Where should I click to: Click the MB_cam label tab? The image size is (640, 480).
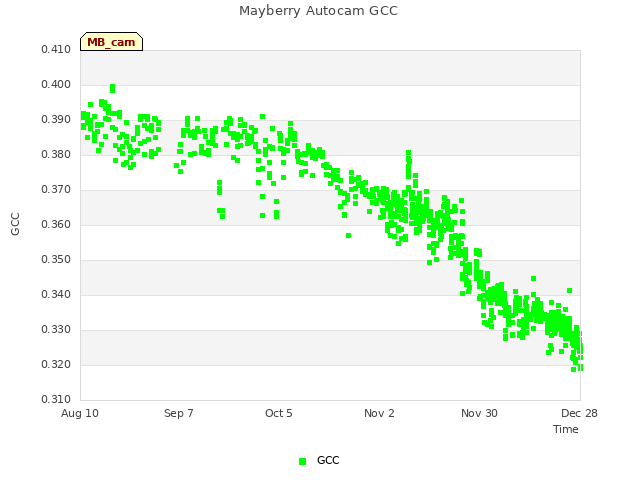[x=111, y=42]
